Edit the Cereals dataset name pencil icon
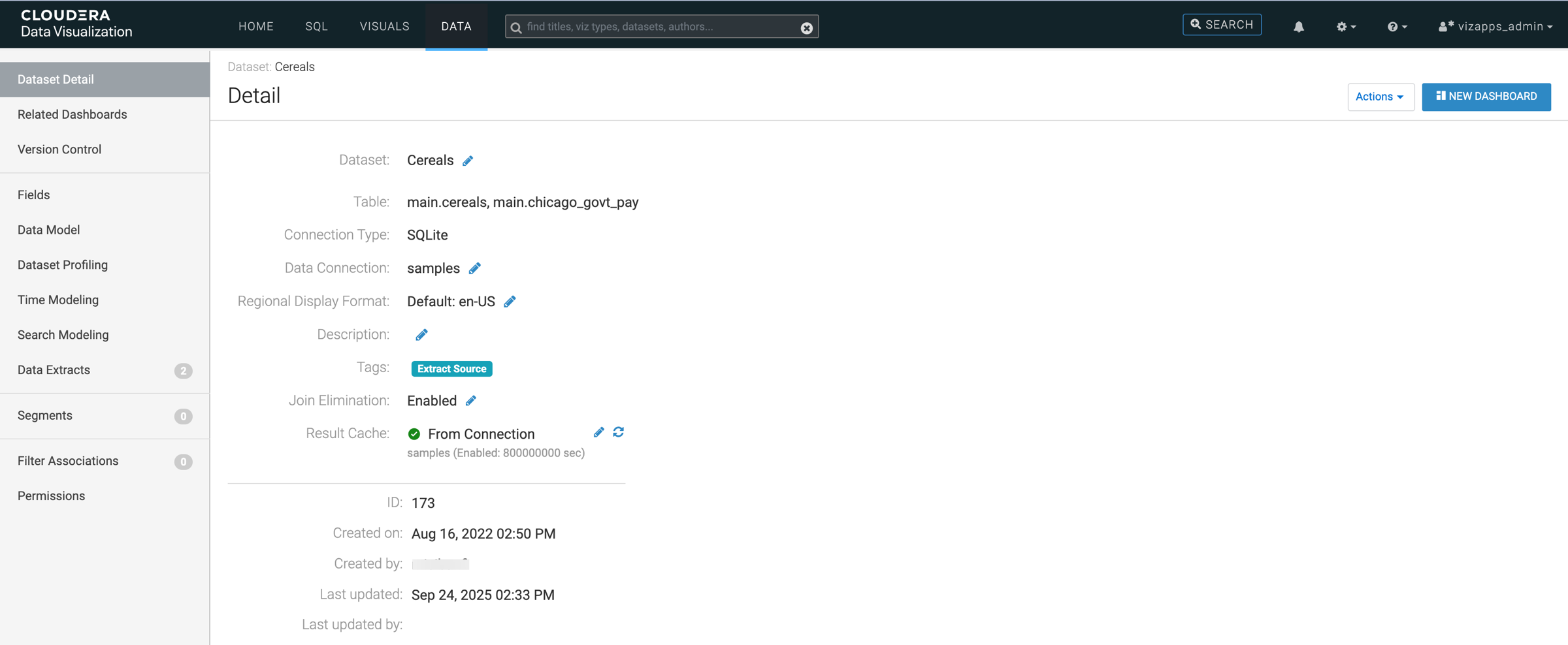The width and height of the screenshot is (1568, 645). (x=468, y=161)
